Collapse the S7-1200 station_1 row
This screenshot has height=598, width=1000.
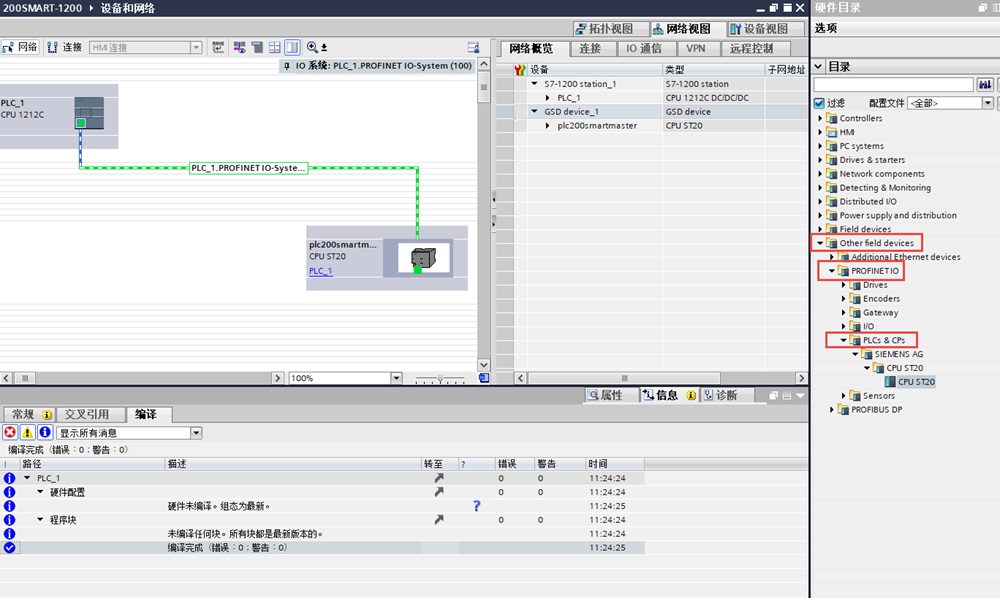click(x=534, y=84)
